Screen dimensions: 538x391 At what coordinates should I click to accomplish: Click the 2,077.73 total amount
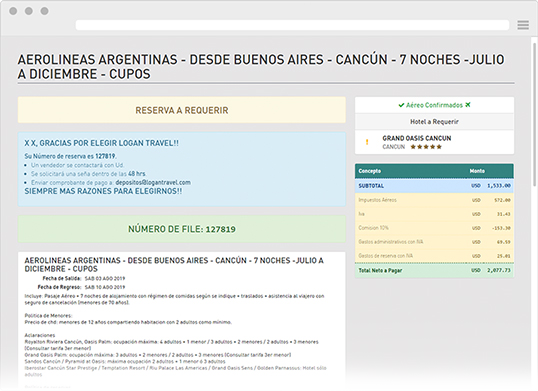(499, 270)
